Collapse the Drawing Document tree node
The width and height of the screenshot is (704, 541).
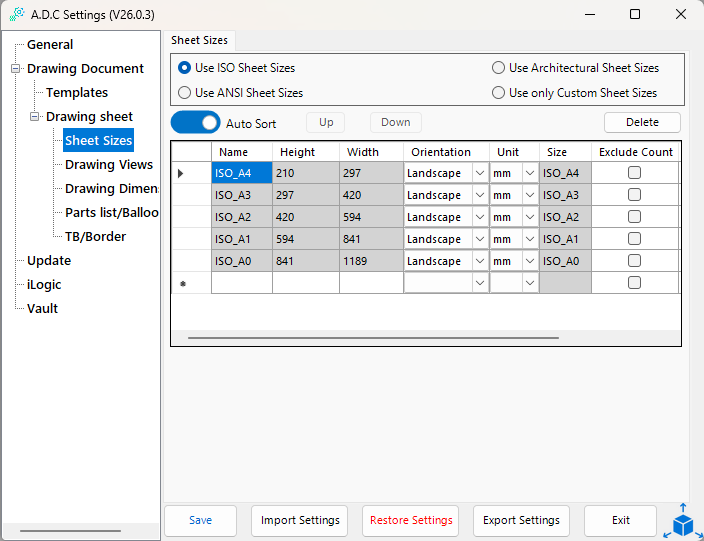(x=16, y=69)
